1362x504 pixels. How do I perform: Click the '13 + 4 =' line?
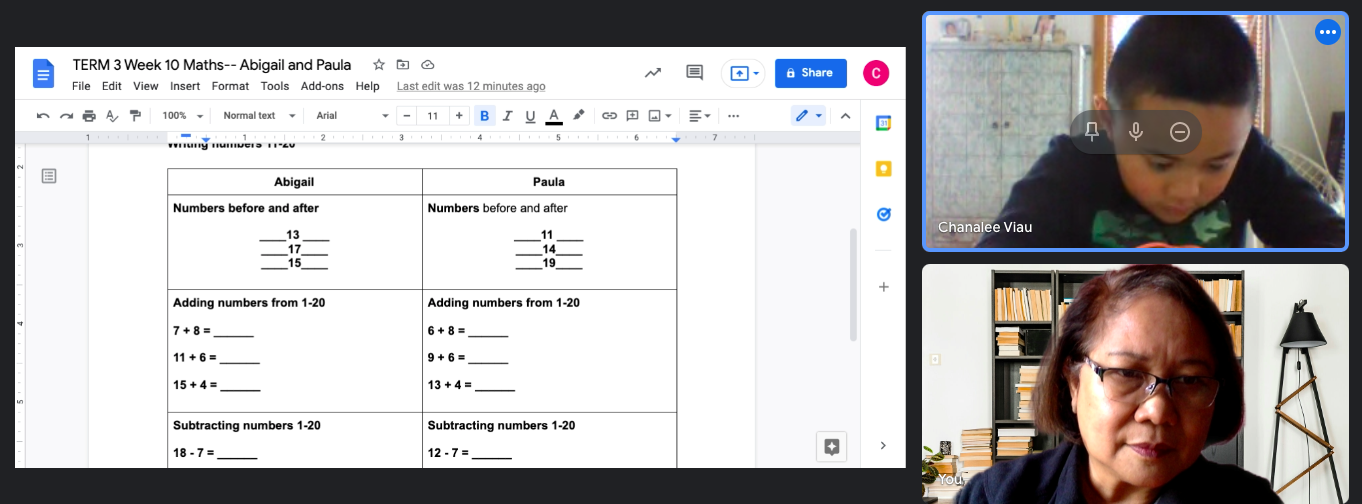click(471, 385)
